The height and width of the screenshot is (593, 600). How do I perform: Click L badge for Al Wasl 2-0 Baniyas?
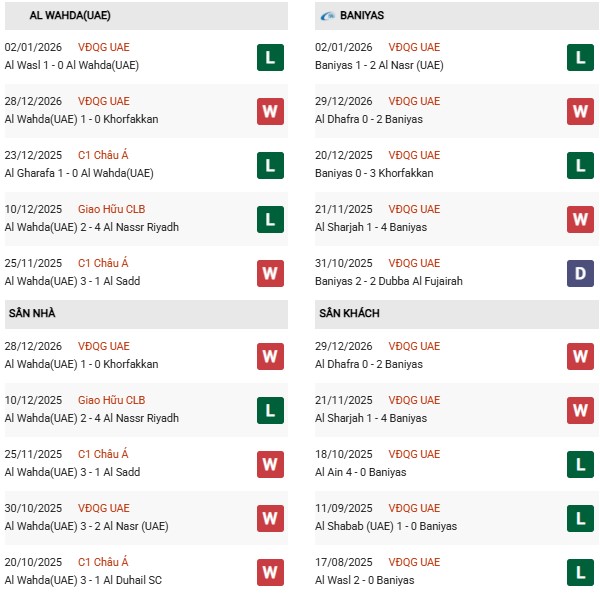pyautogui.click(x=581, y=572)
